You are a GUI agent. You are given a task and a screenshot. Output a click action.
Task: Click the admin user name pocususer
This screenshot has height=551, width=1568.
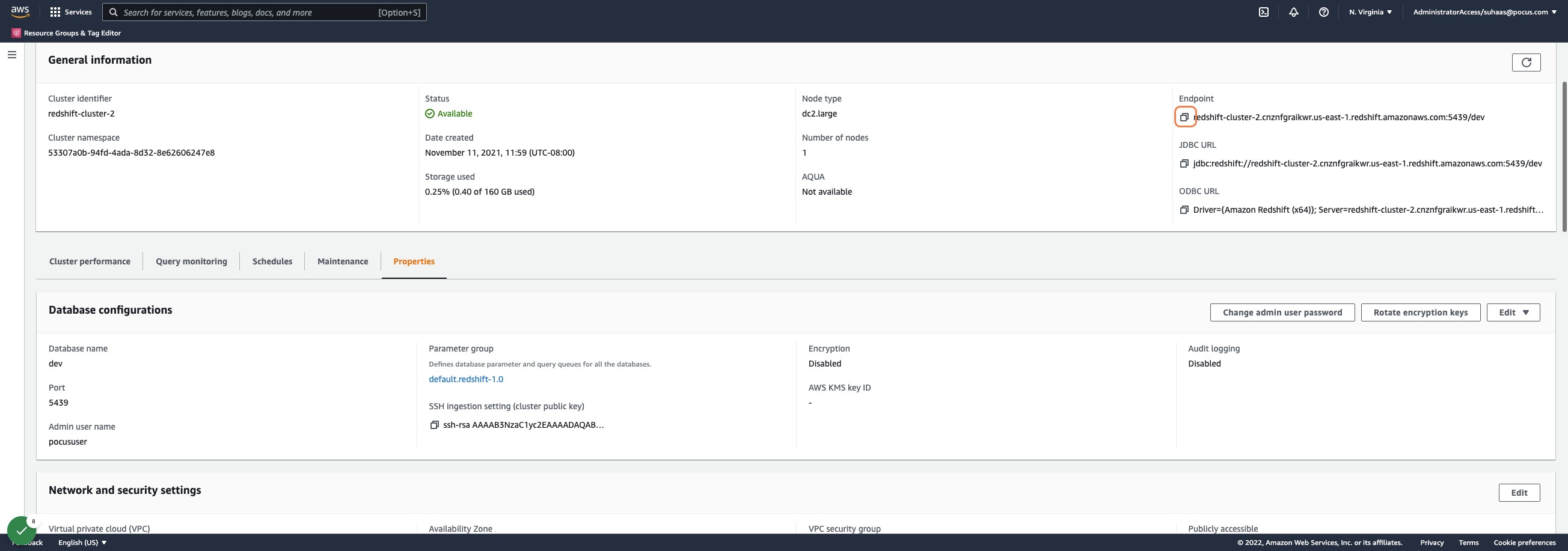(67, 442)
